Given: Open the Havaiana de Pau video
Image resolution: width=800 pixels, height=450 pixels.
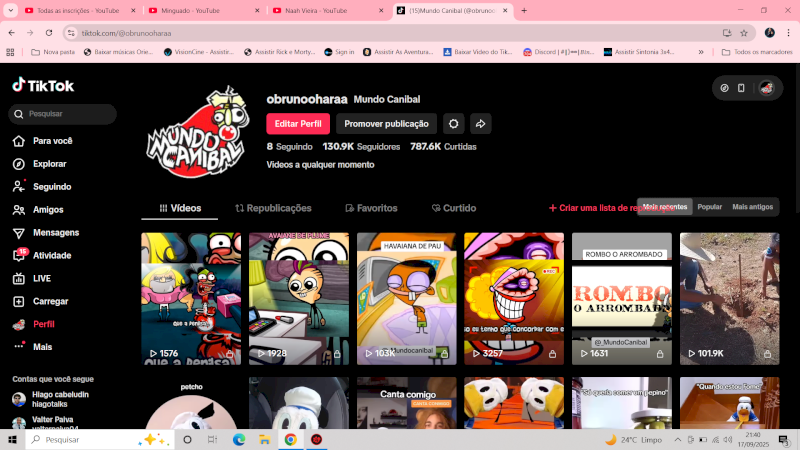Looking at the screenshot, I should [x=407, y=298].
